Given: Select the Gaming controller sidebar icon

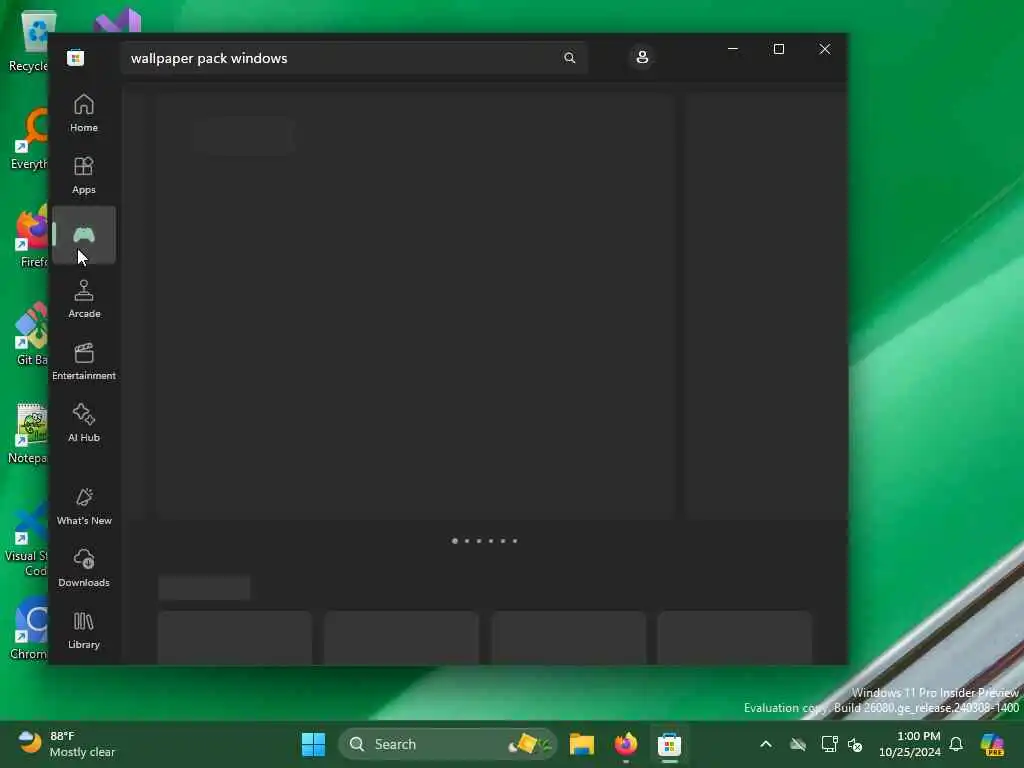Looking at the screenshot, I should point(84,235).
